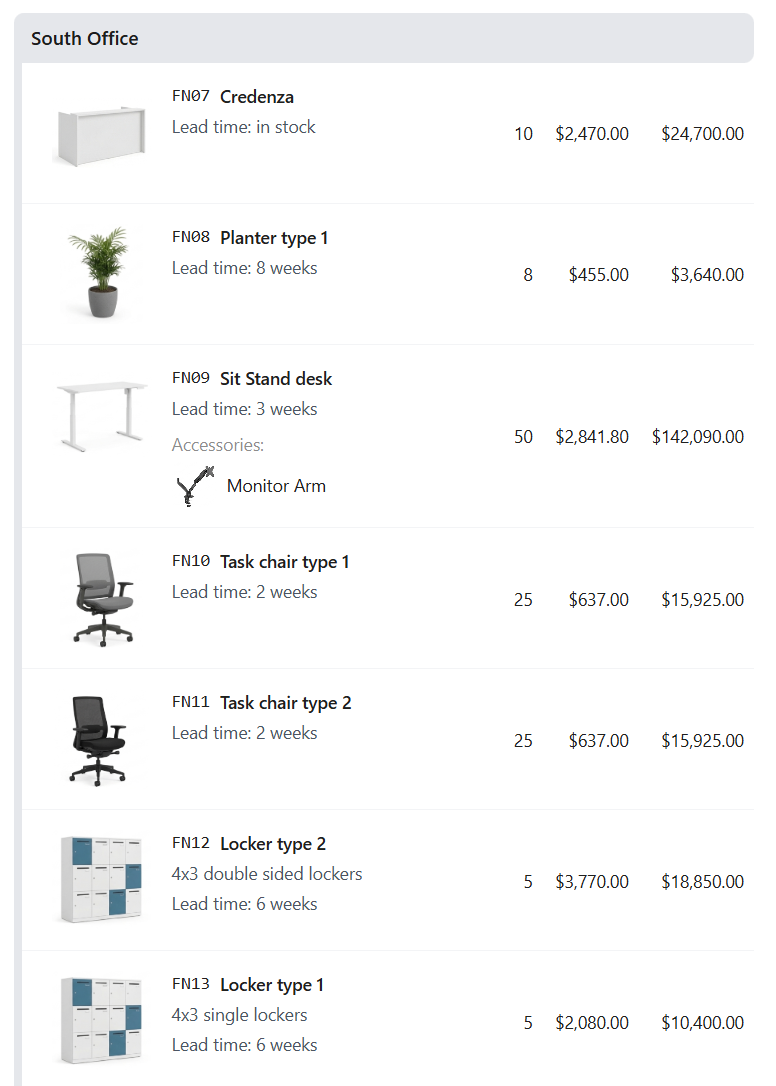Select the $142,090.00 total for Sit Stand desk
The image size is (776, 1086).
pyautogui.click(x=698, y=437)
